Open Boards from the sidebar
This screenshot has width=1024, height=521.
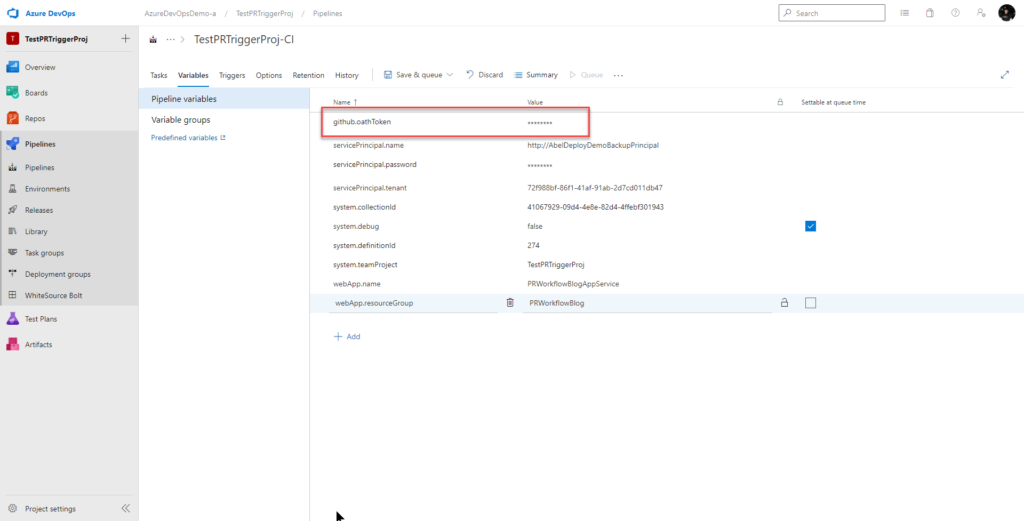(x=36, y=93)
